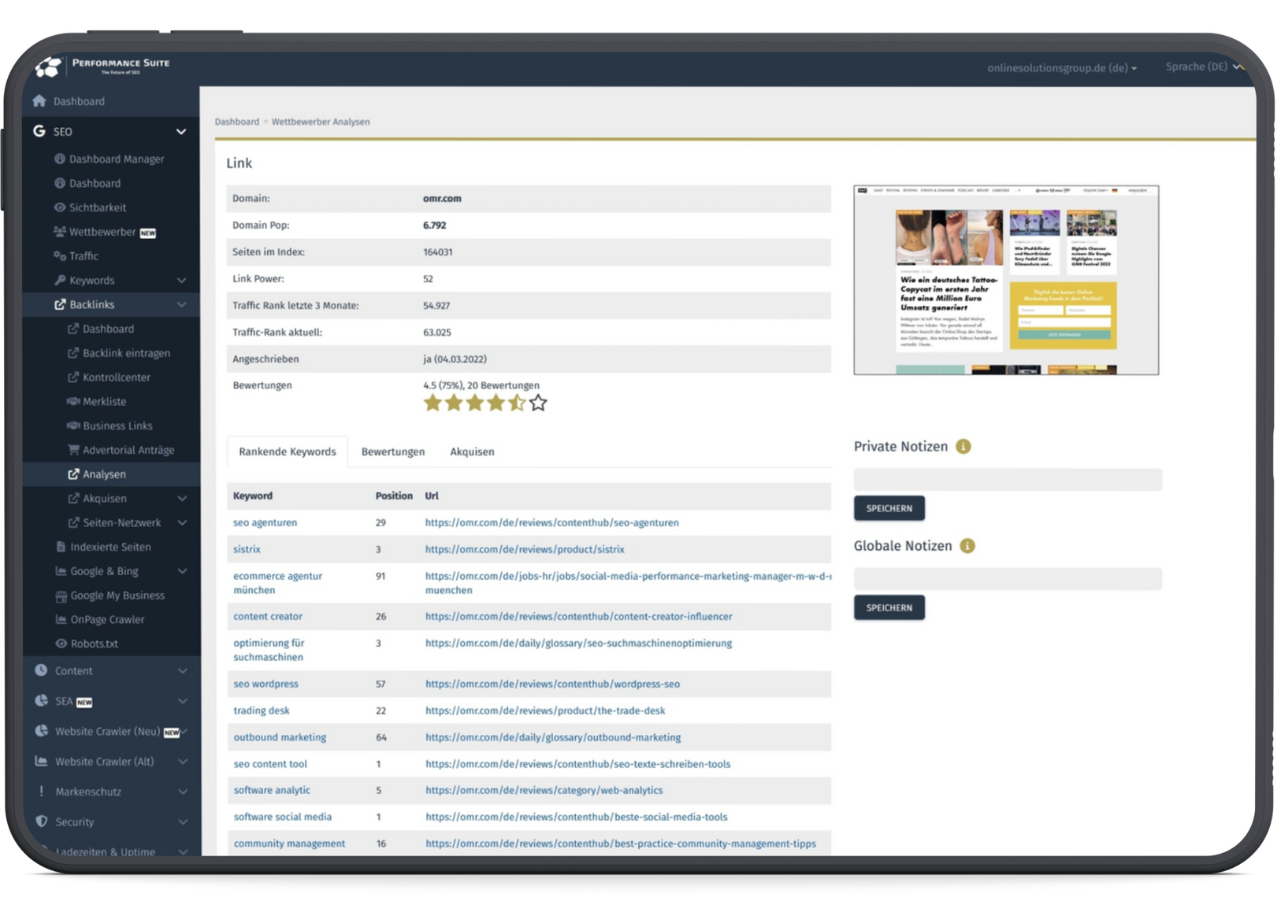Click the Analysen icon in sidebar
The image size is (1280, 924).
click(x=73, y=474)
